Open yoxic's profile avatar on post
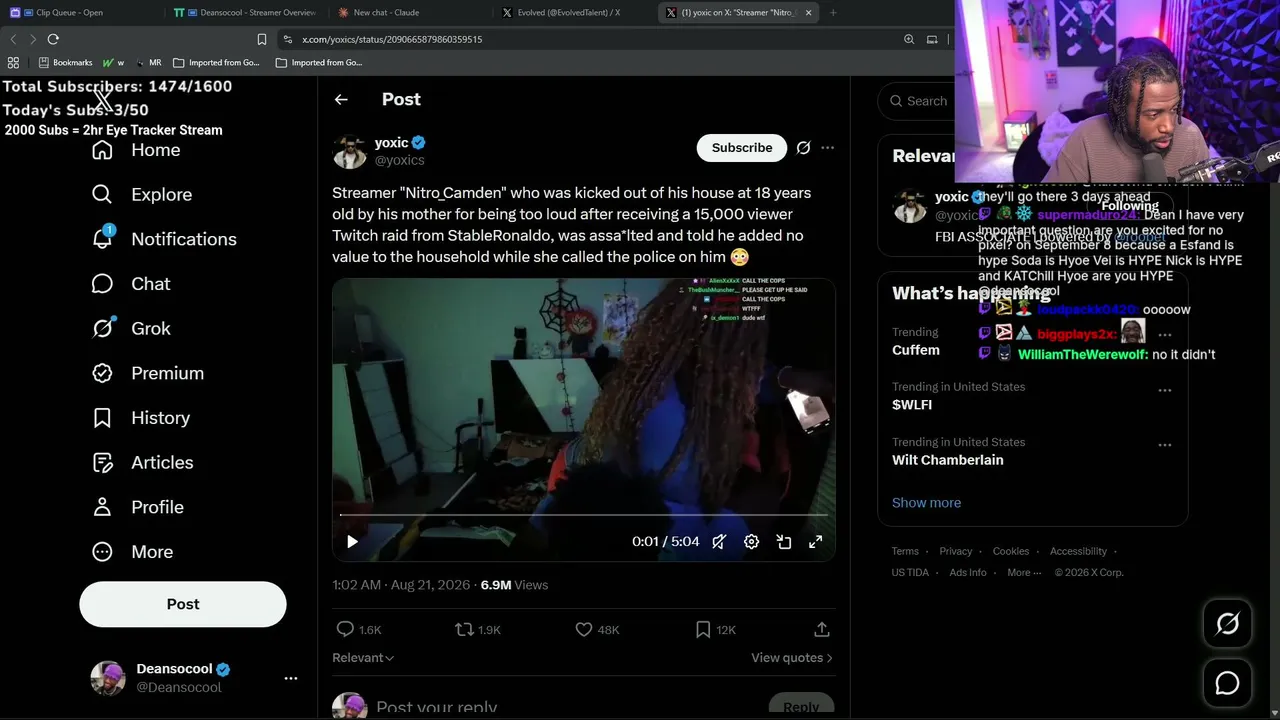This screenshot has height=720, width=1280. pyautogui.click(x=350, y=152)
